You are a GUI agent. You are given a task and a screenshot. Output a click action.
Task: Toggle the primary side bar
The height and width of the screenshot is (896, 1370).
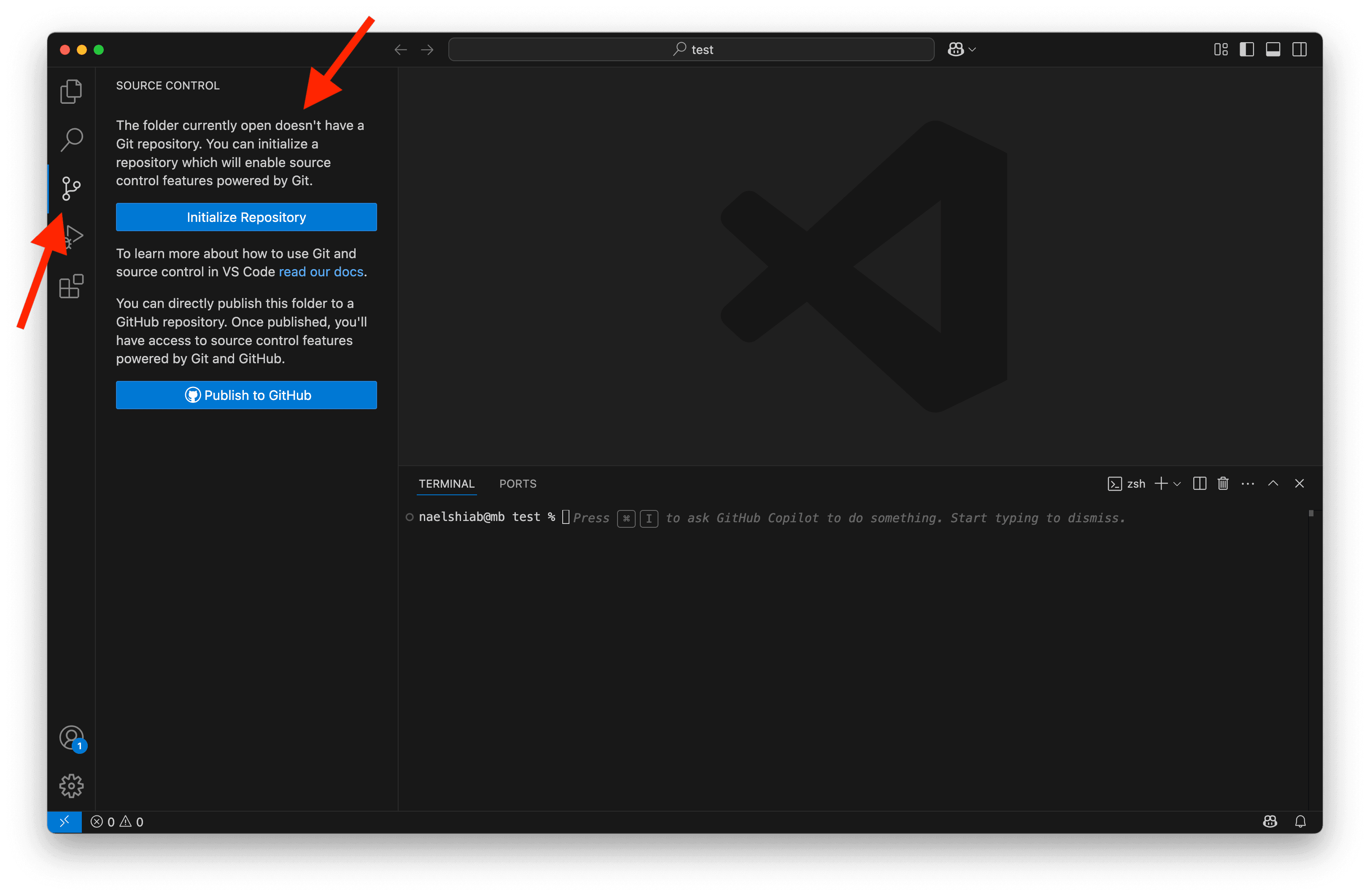pos(1247,49)
